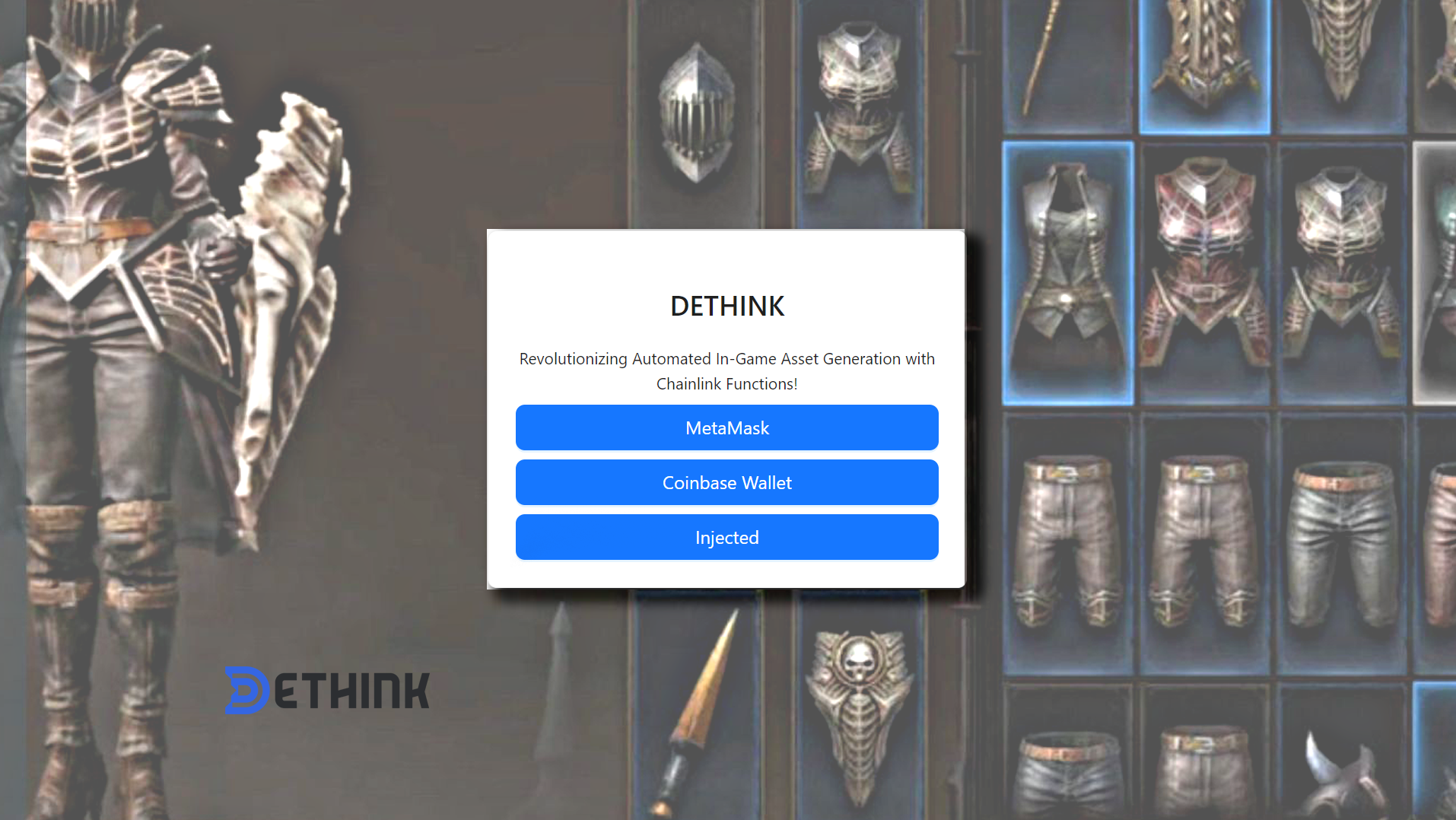This screenshot has width=1456, height=820.
Task: Pick the golden spear tip item
Action: (x=698, y=707)
